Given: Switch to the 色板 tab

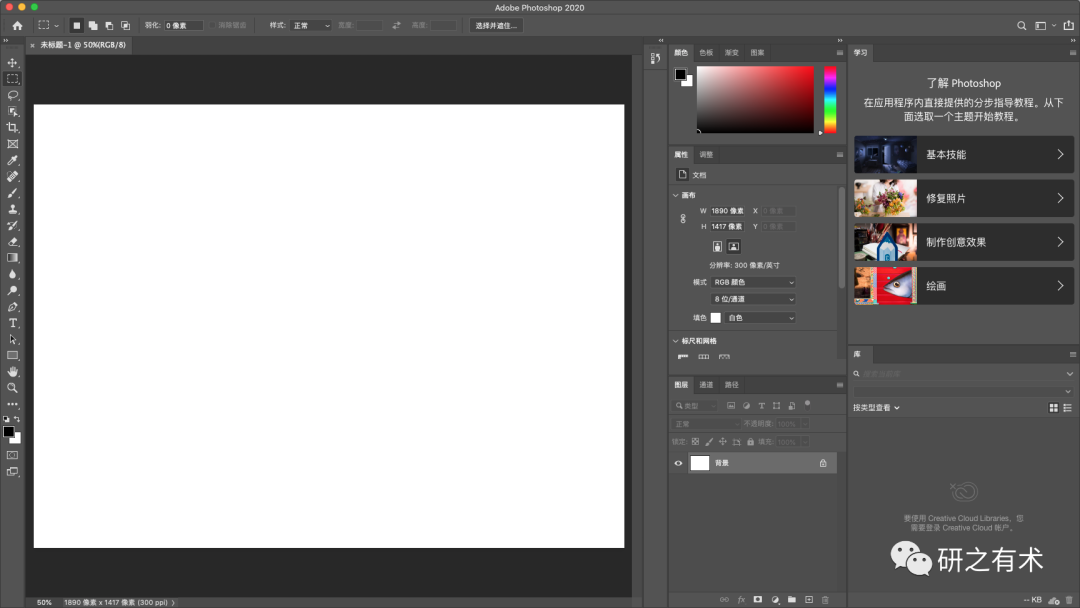Looking at the screenshot, I should 706,53.
